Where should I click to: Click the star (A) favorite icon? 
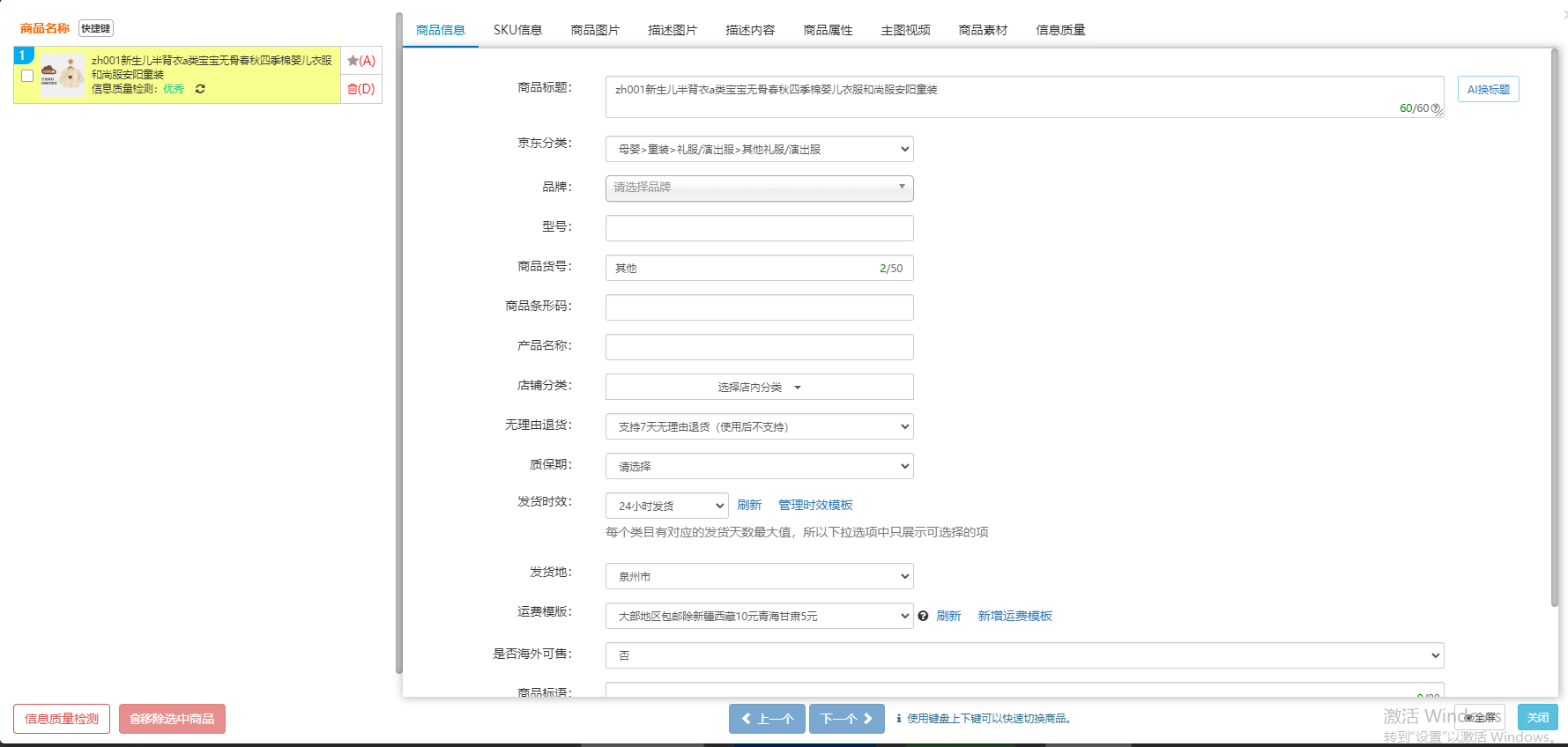point(360,61)
